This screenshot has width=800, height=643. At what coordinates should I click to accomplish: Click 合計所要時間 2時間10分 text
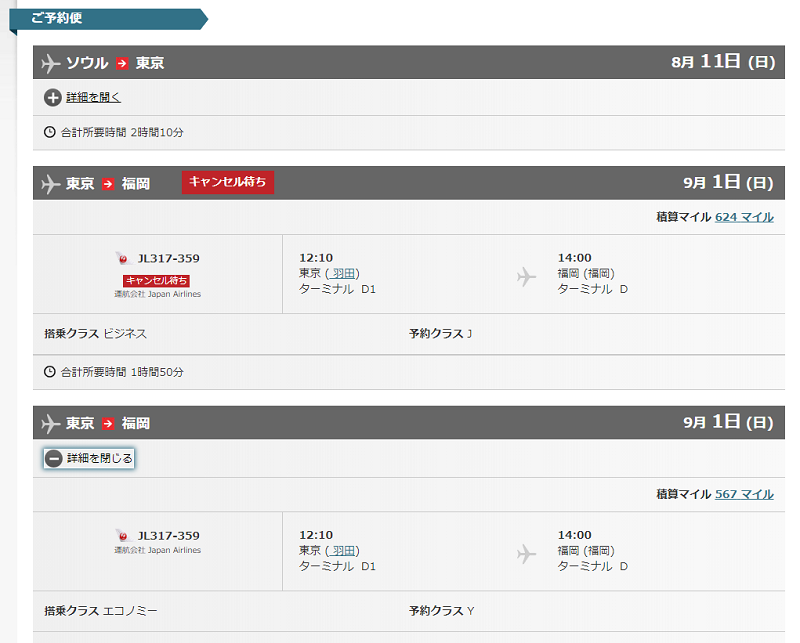point(122,132)
